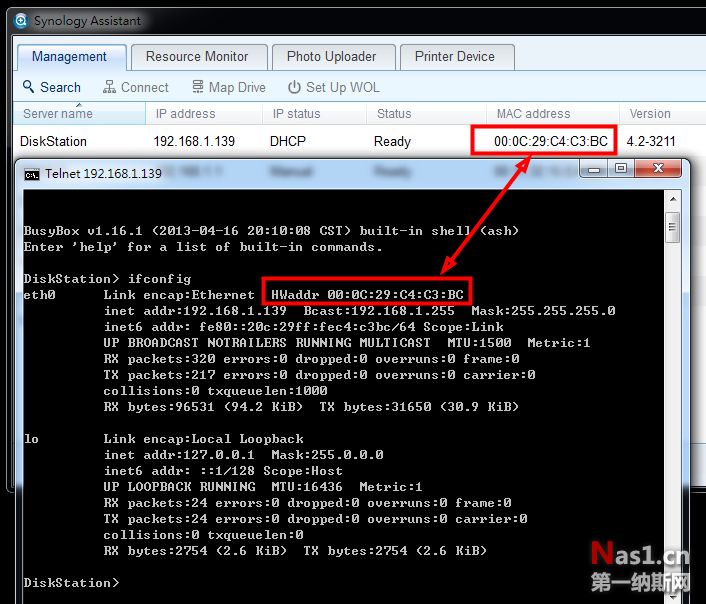
Task: Click the ifconfig command text
Action: coord(159,279)
